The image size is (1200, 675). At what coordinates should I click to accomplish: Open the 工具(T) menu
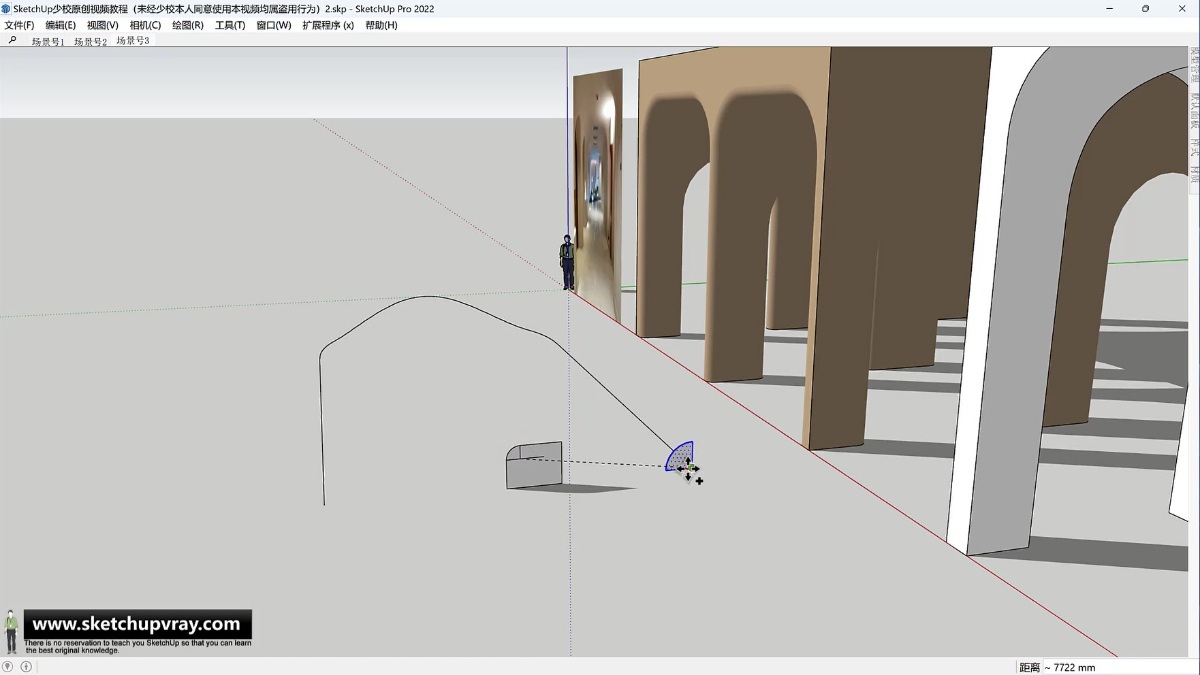[x=230, y=25]
